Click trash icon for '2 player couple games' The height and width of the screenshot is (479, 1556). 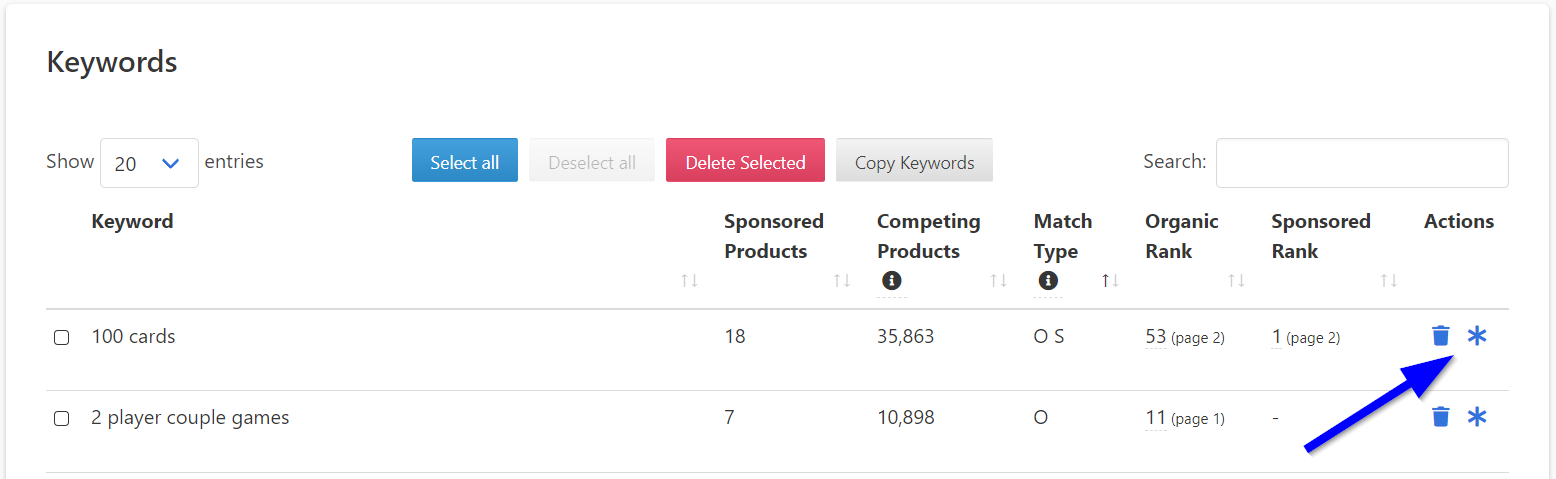click(1440, 417)
